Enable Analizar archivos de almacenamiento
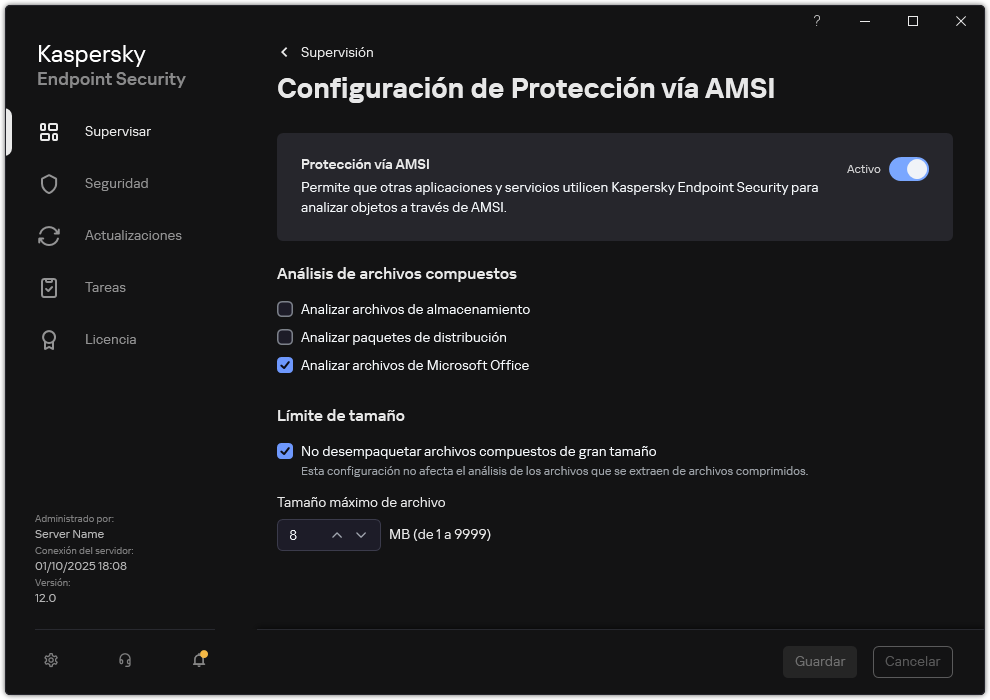990x700 pixels. tap(285, 309)
